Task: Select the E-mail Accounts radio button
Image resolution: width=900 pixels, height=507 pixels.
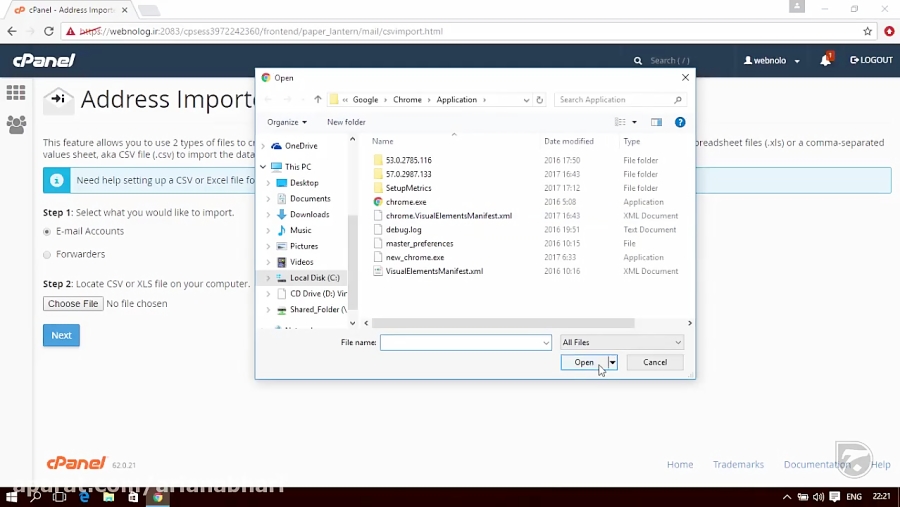Action: (47, 231)
